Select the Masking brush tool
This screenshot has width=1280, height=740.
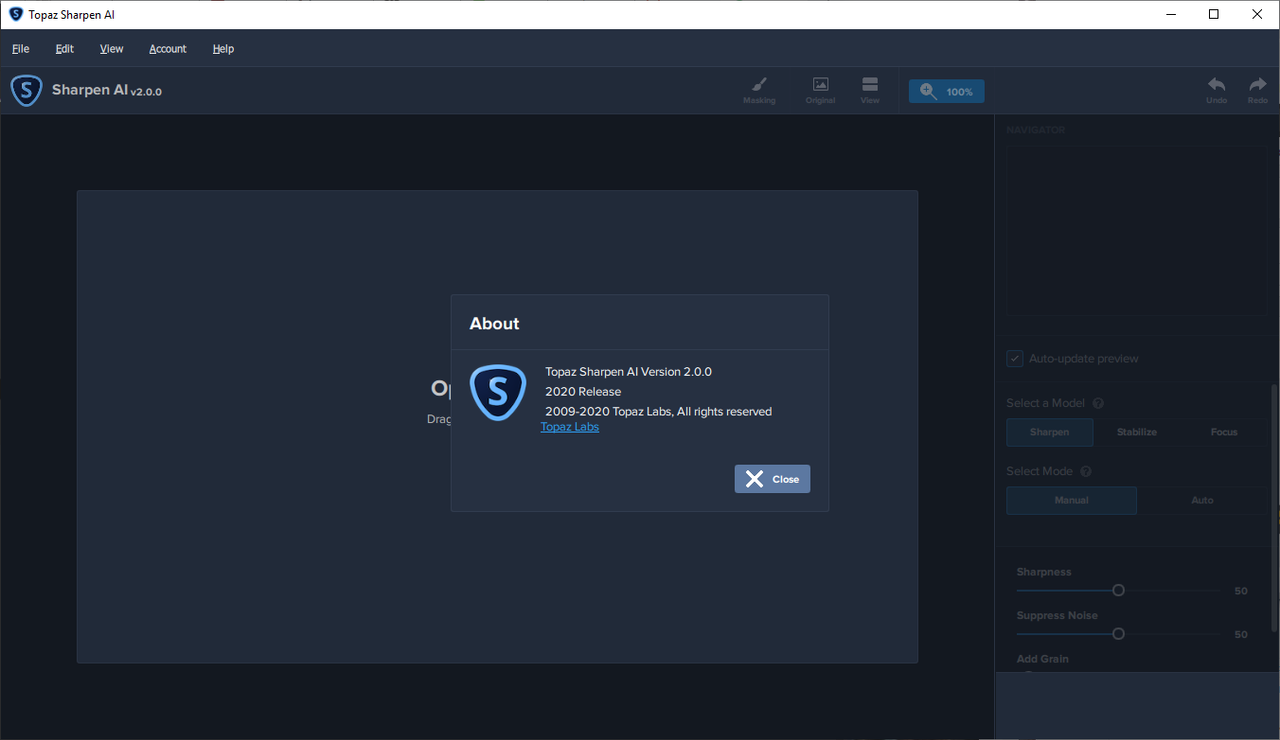coord(759,91)
